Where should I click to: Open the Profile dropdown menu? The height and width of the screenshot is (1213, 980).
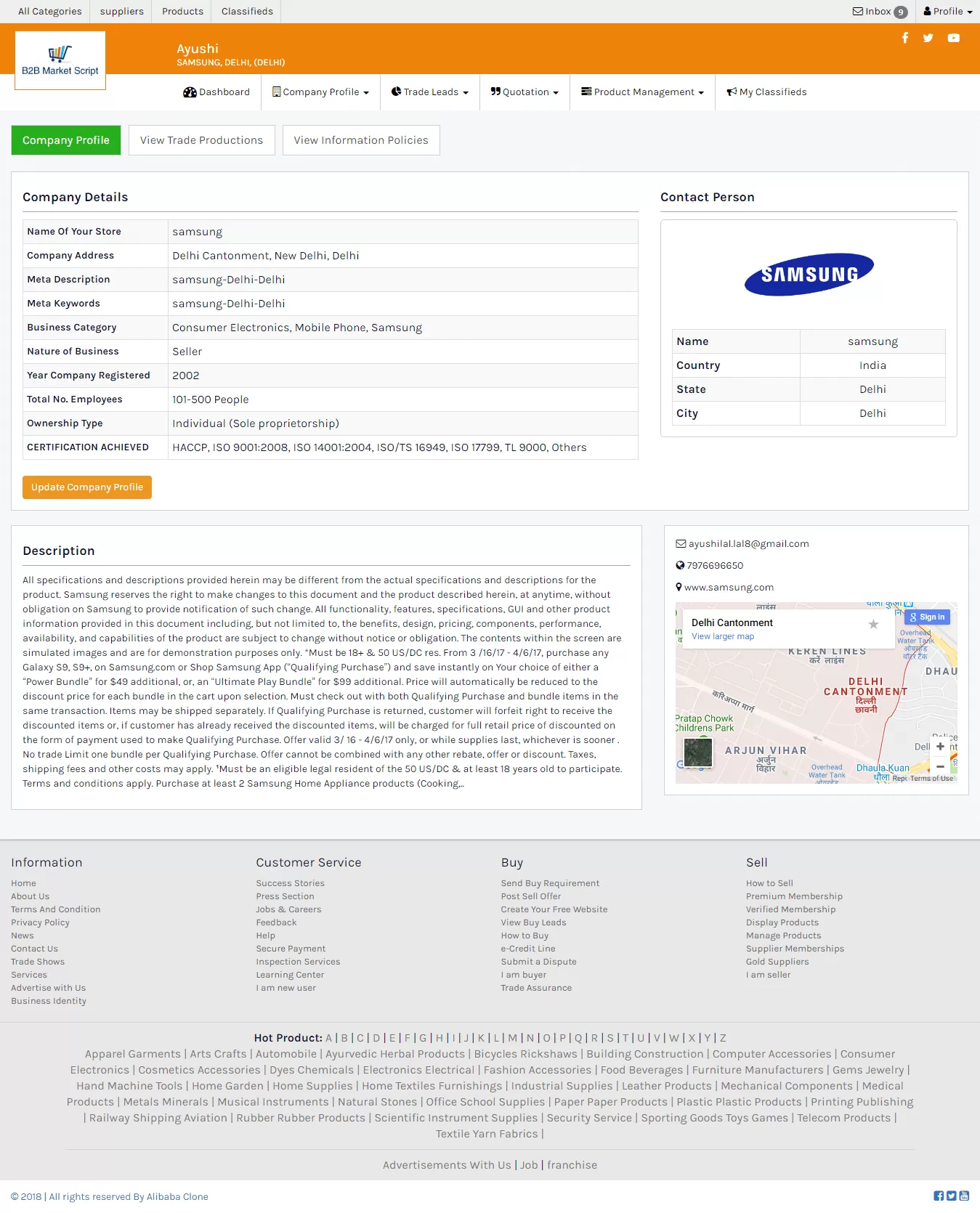[x=947, y=11]
